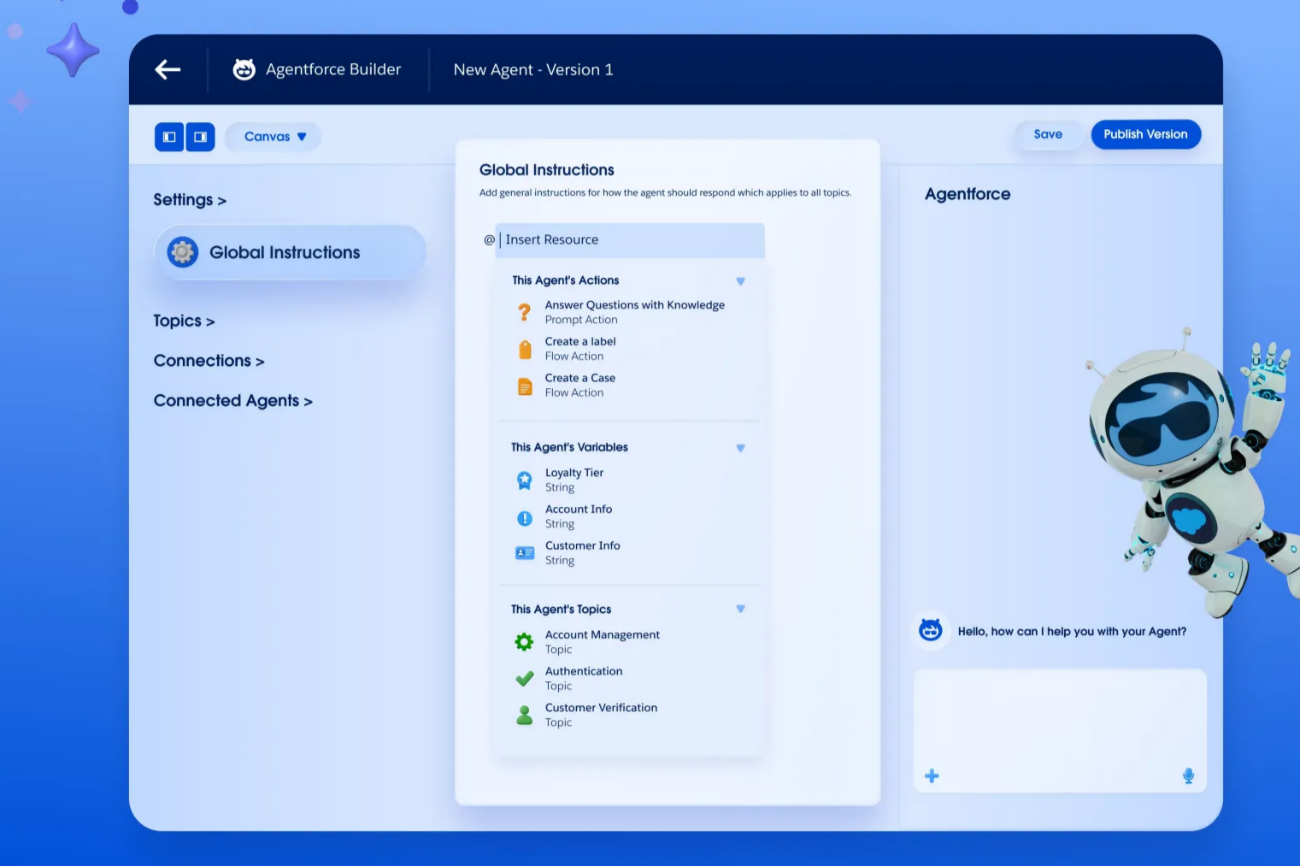Toggle the right panel layout button

[x=200, y=137]
